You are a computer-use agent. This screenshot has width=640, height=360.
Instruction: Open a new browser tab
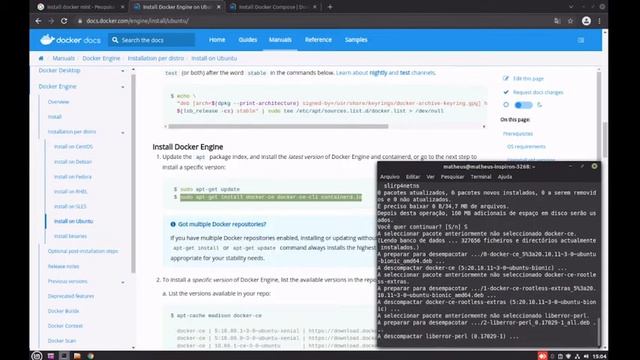pyautogui.click(x=330, y=7)
